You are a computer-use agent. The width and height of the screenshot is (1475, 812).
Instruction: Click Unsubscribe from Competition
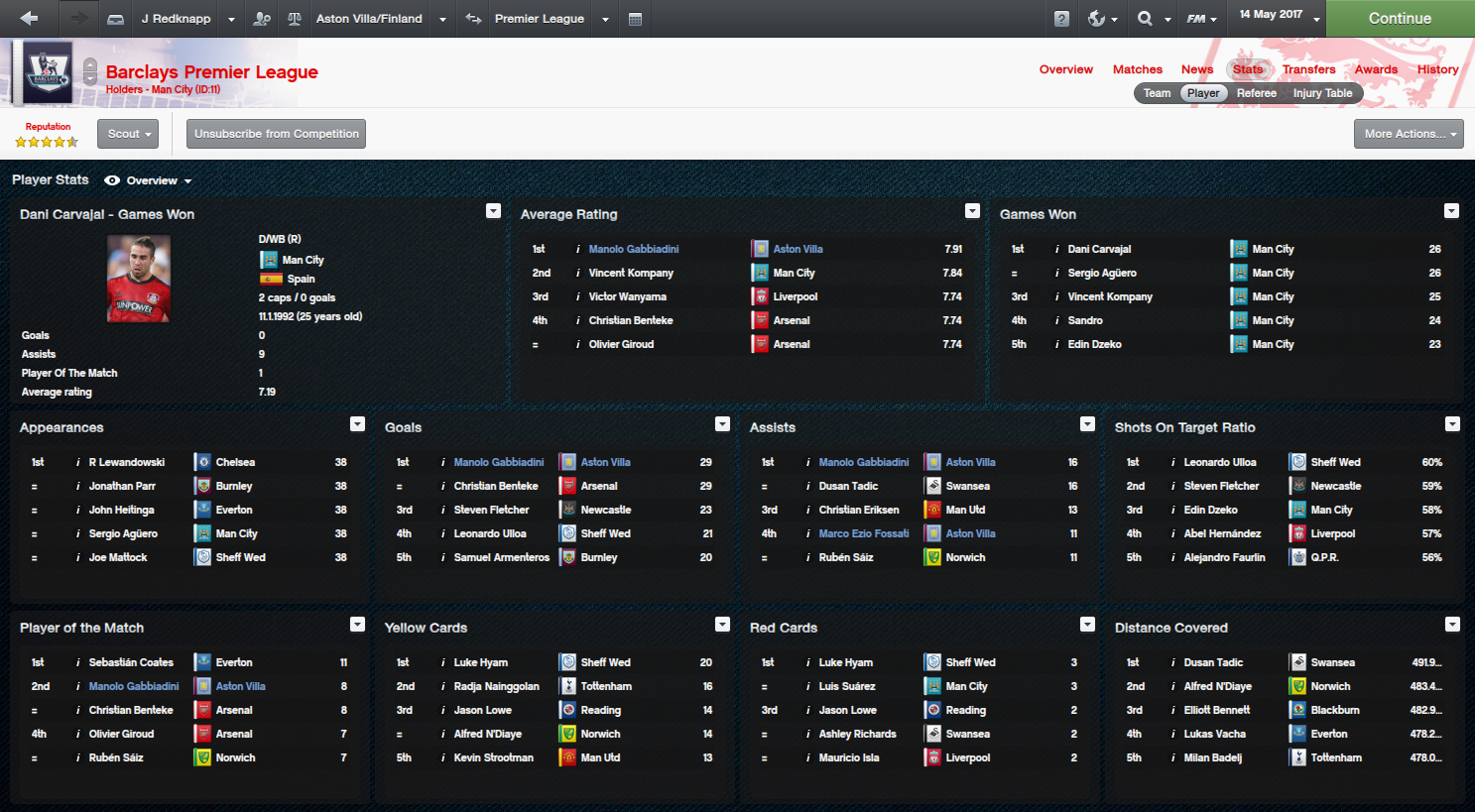point(277,134)
